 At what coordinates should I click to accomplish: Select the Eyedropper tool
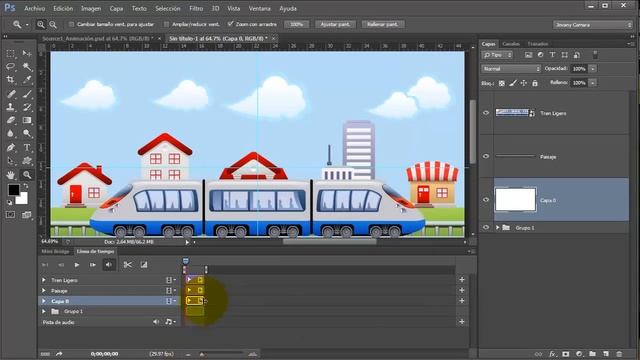tap(27, 80)
